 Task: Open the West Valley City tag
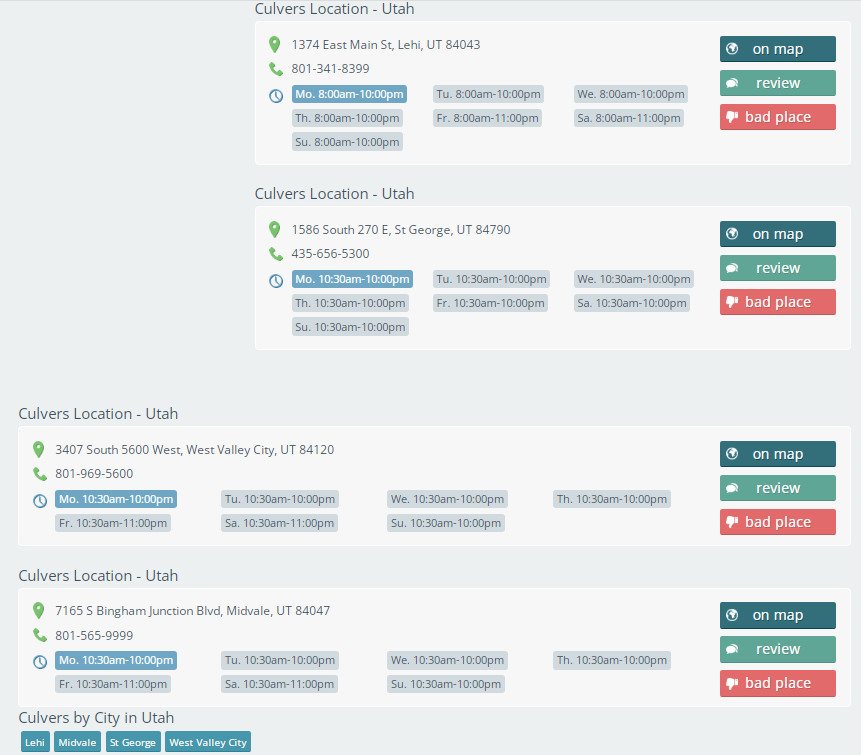(x=208, y=742)
